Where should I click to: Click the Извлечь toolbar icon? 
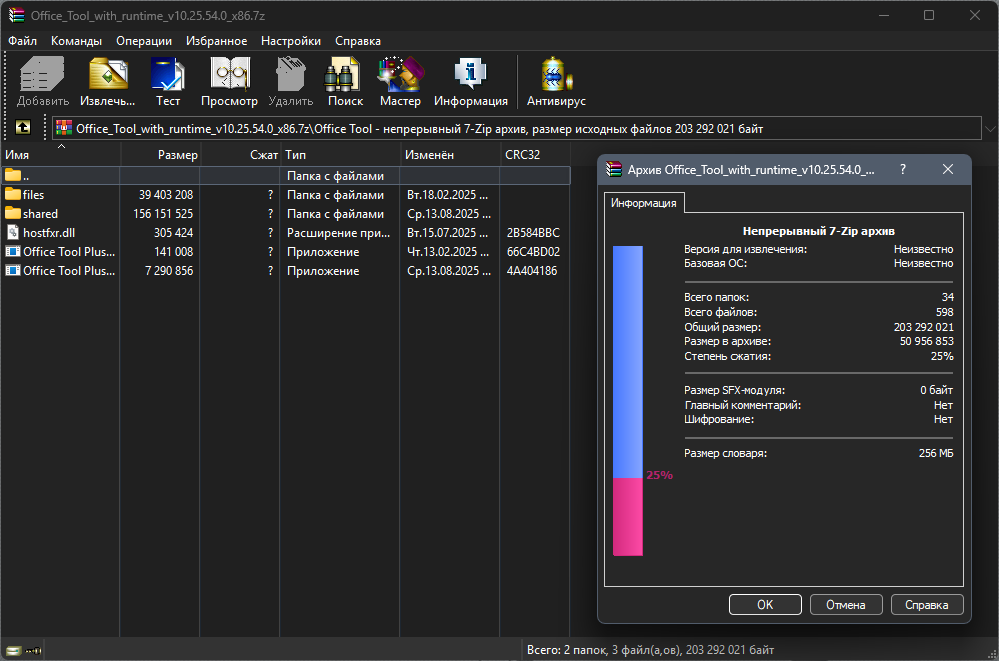click(x=108, y=74)
